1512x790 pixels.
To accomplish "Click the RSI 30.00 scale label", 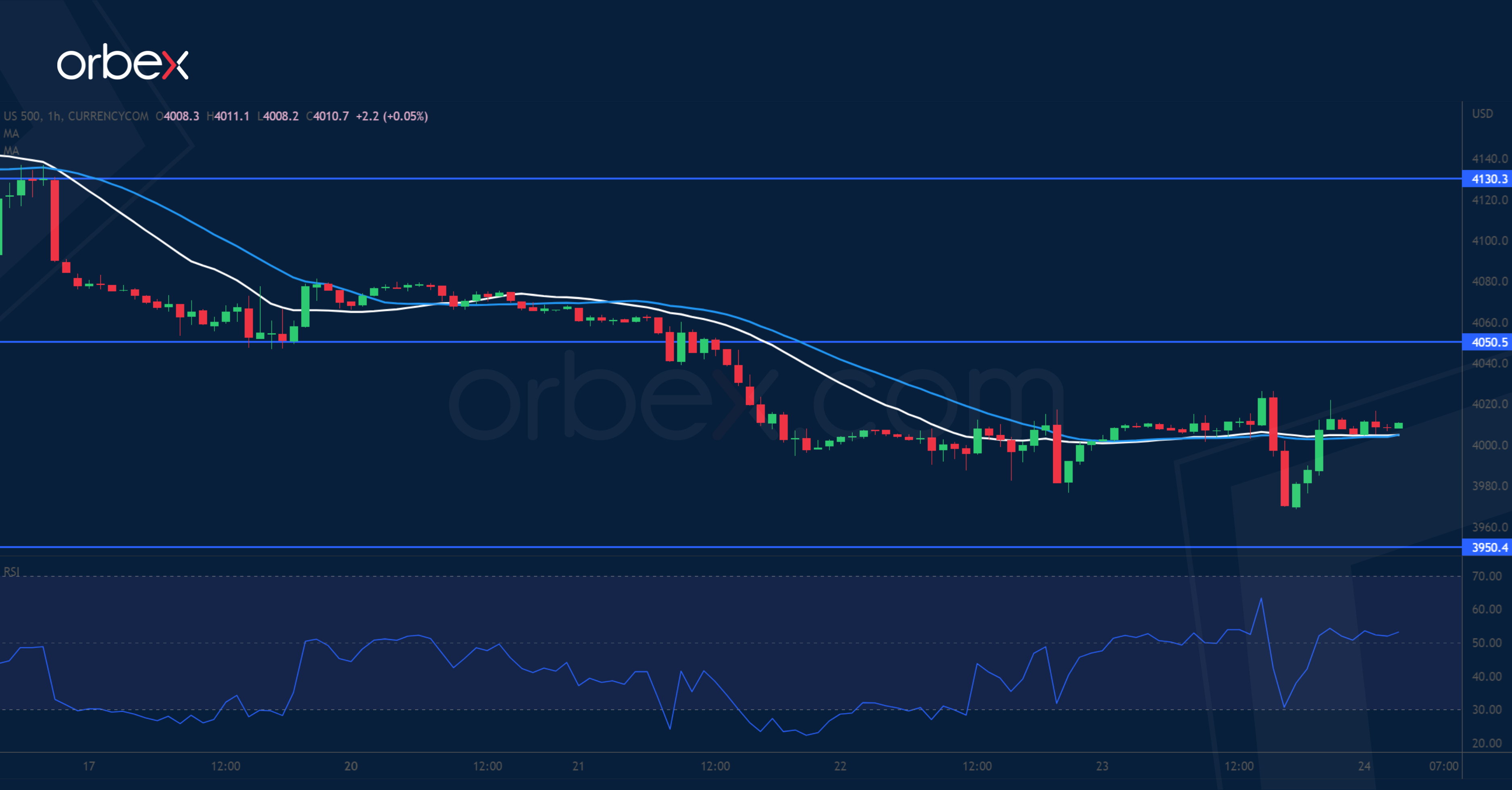I will pos(1487,710).
